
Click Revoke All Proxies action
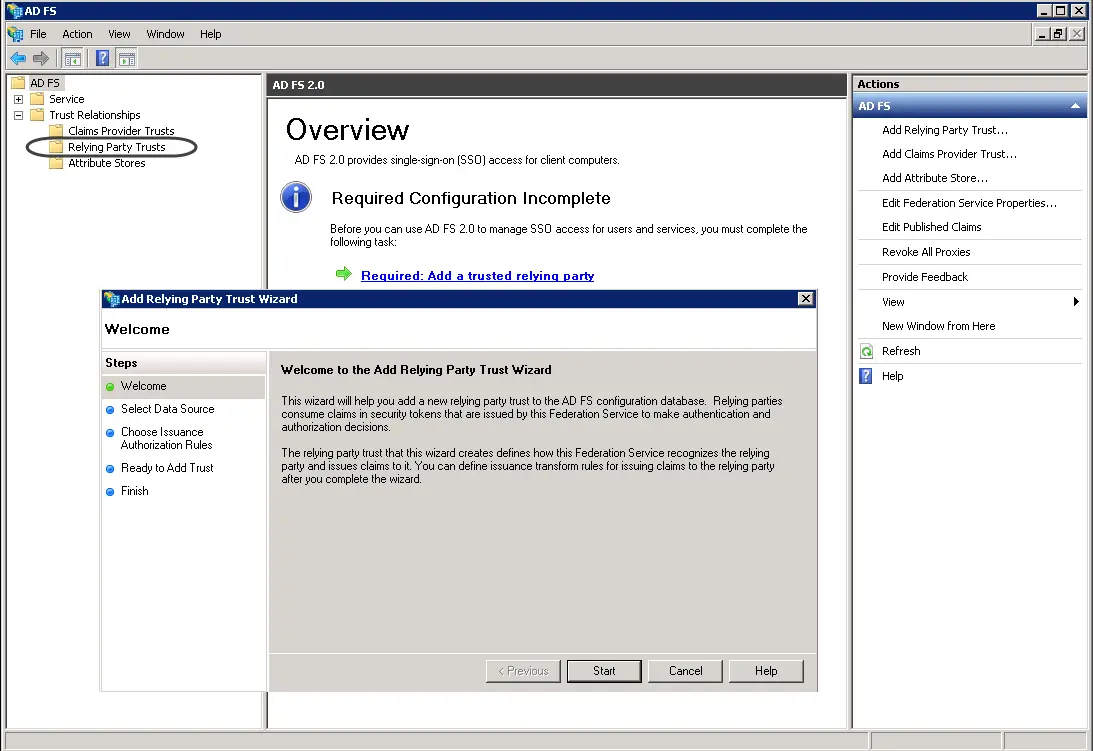tap(926, 252)
